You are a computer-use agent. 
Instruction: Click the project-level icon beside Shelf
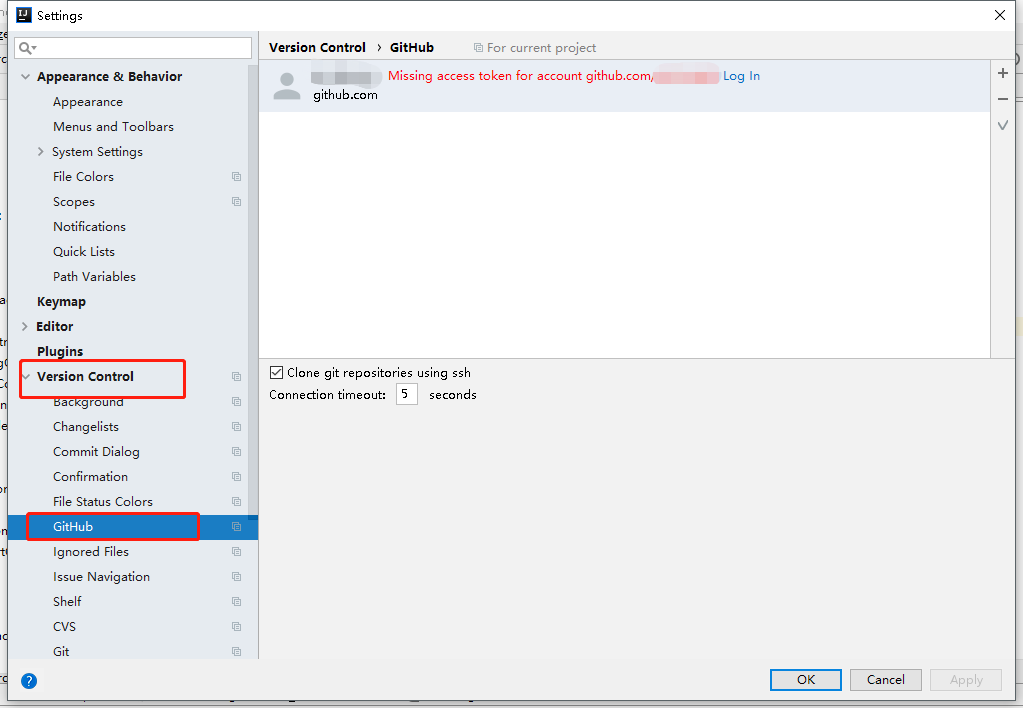(x=236, y=602)
